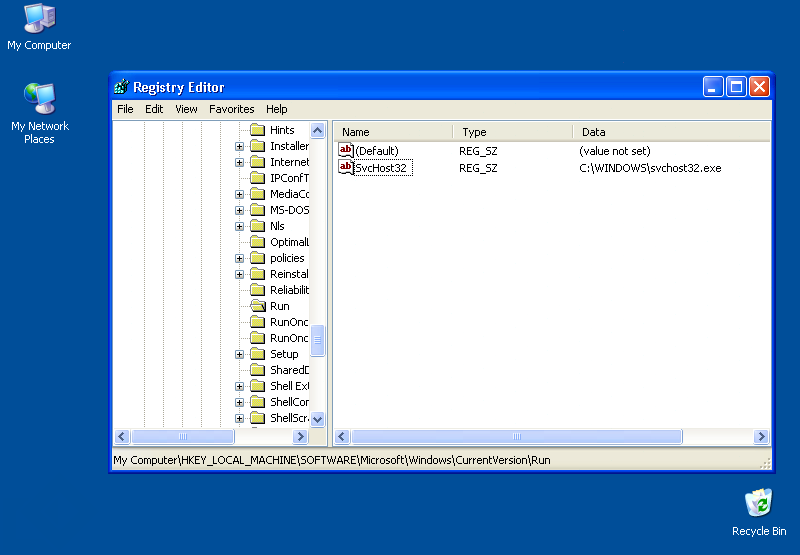
Task: Click the MediaCo folder icon
Action: [258, 194]
